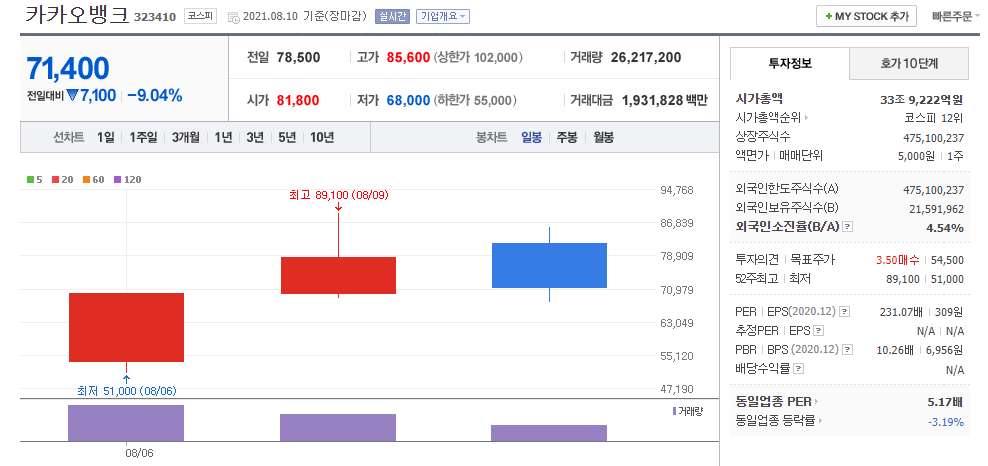Click the plus icon in MY STOCK 추가
This screenshot has height=466, width=988.
tap(828, 17)
